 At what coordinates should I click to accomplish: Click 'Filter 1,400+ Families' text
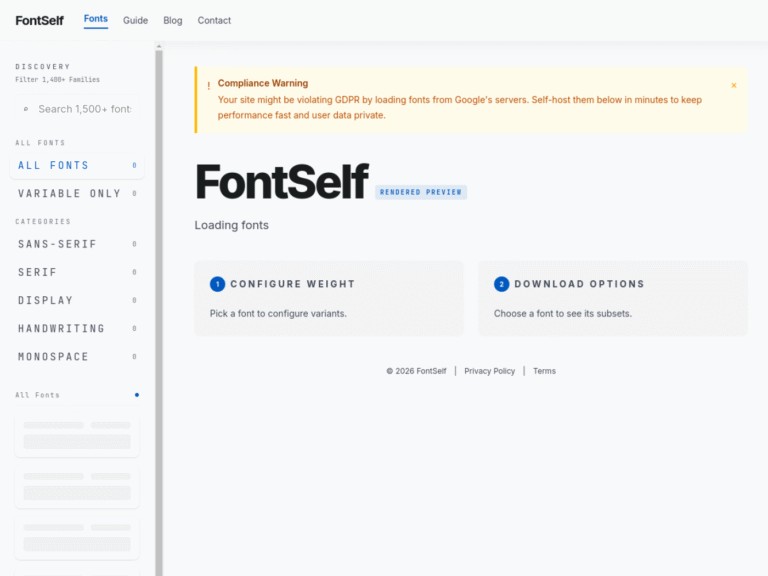pos(57,79)
